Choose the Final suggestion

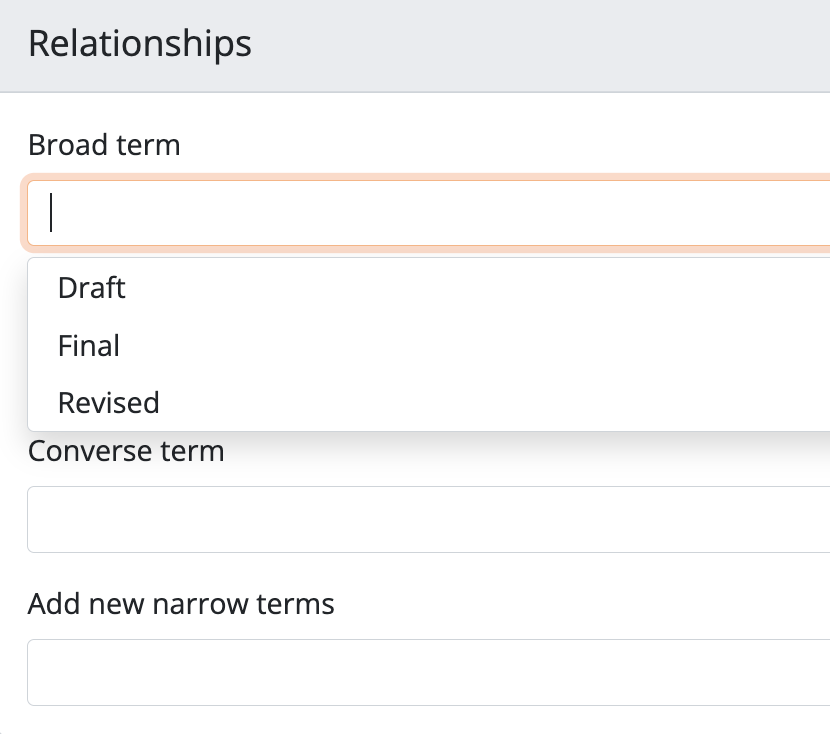click(x=89, y=346)
